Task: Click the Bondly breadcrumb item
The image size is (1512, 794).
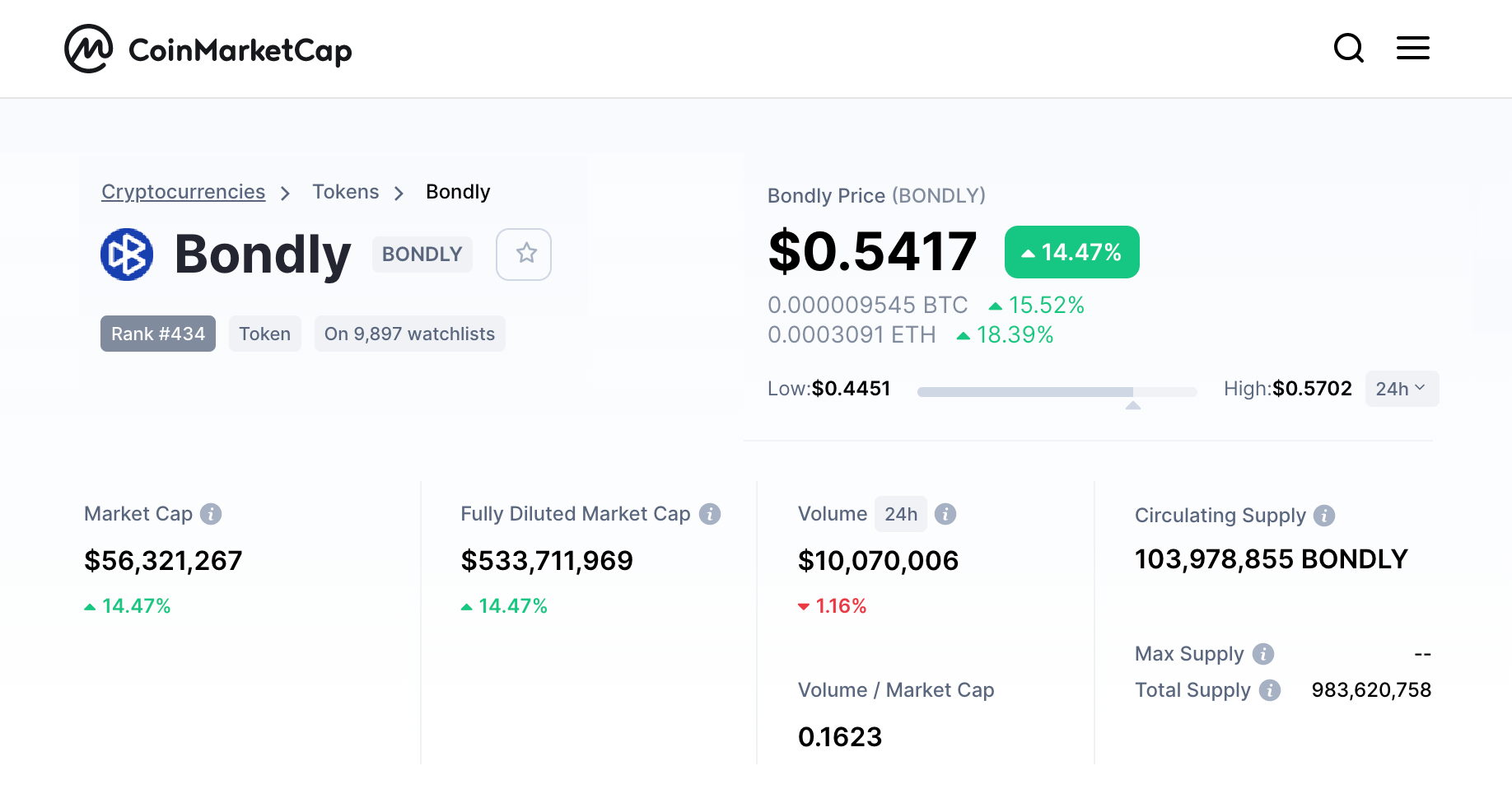Action: (x=458, y=192)
